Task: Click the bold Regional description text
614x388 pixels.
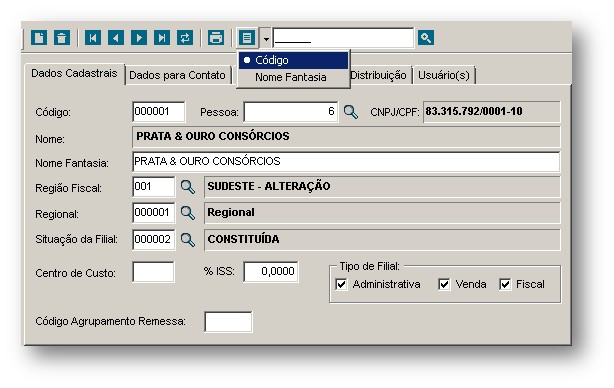Action: [x=231, y=213]
